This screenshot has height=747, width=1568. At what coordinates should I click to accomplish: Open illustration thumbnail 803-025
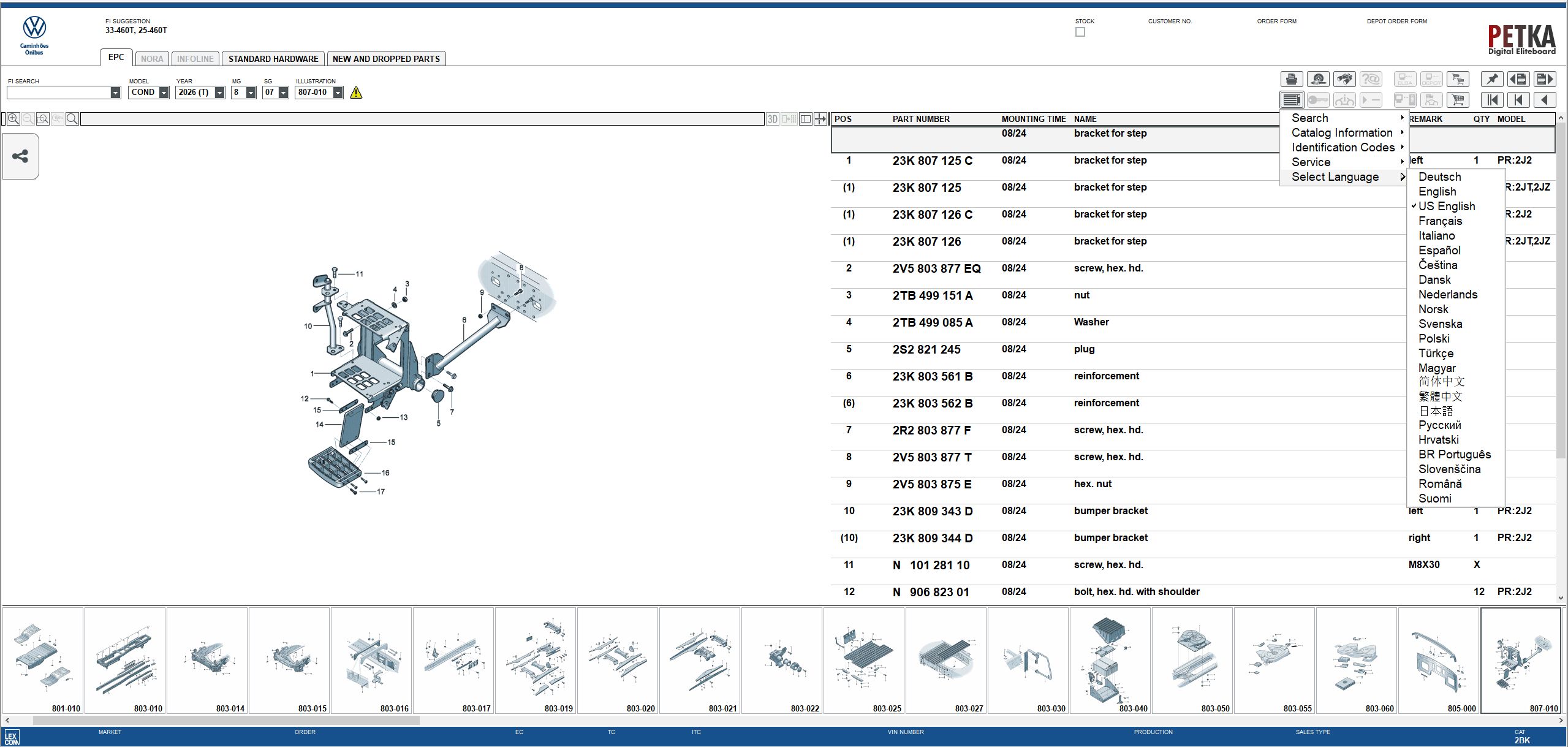click(x=864, y=662)
